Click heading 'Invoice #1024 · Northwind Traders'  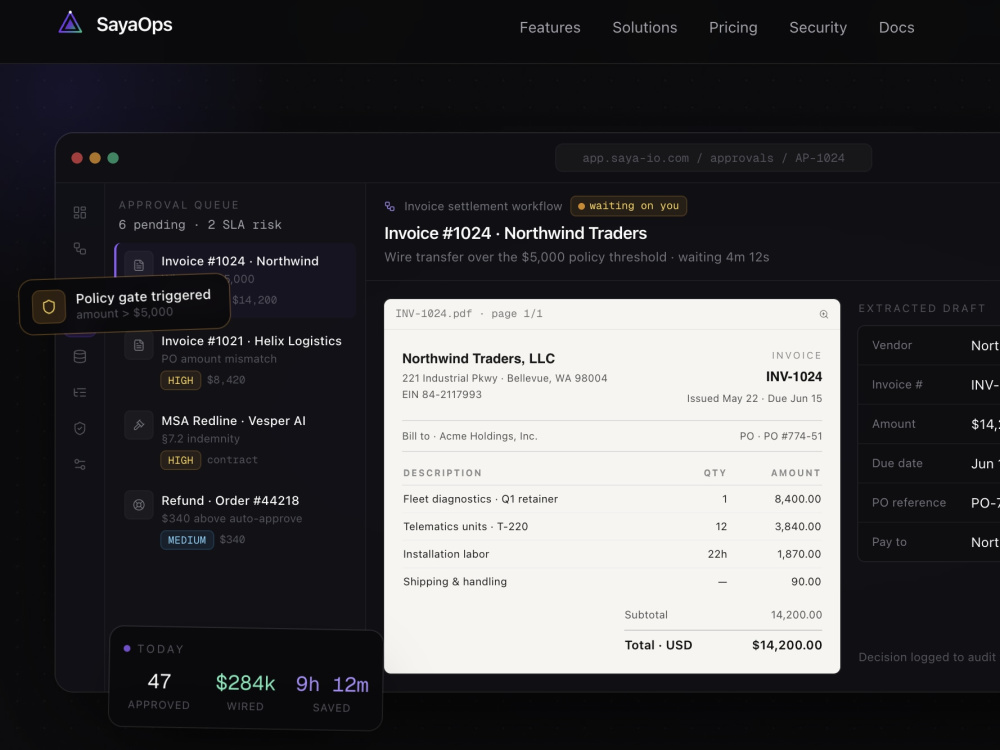coord(515,233)
